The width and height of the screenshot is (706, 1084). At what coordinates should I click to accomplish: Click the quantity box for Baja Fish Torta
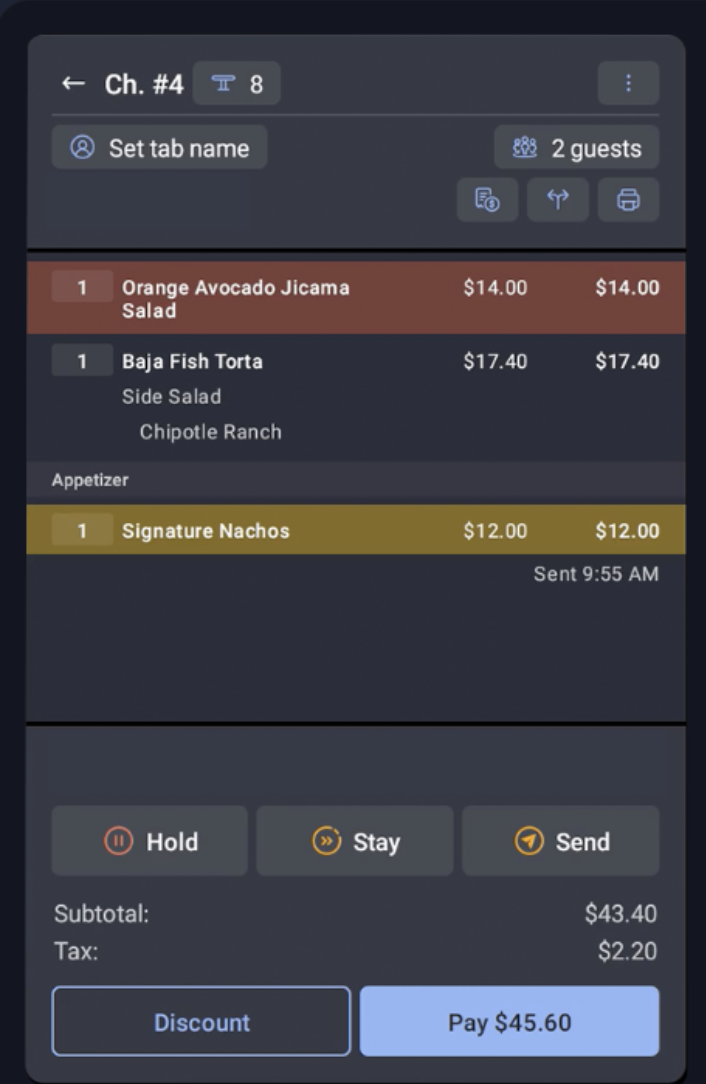click(x=82, y=361)
